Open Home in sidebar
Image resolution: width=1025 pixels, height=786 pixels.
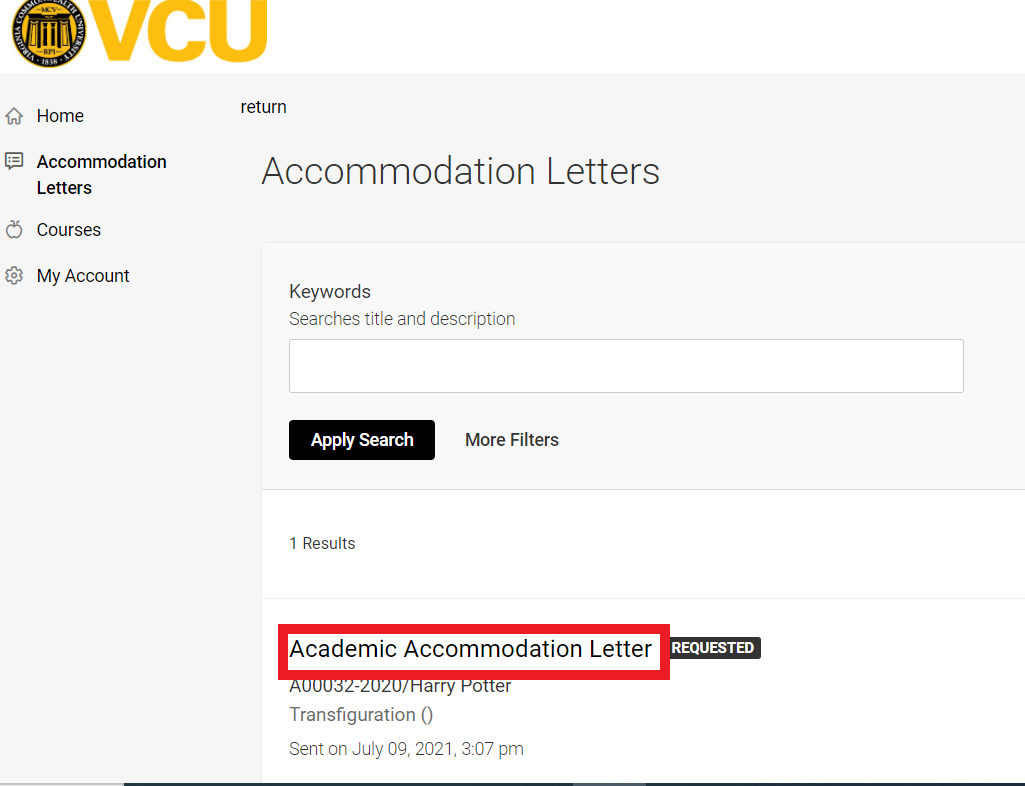coord(60,116)
